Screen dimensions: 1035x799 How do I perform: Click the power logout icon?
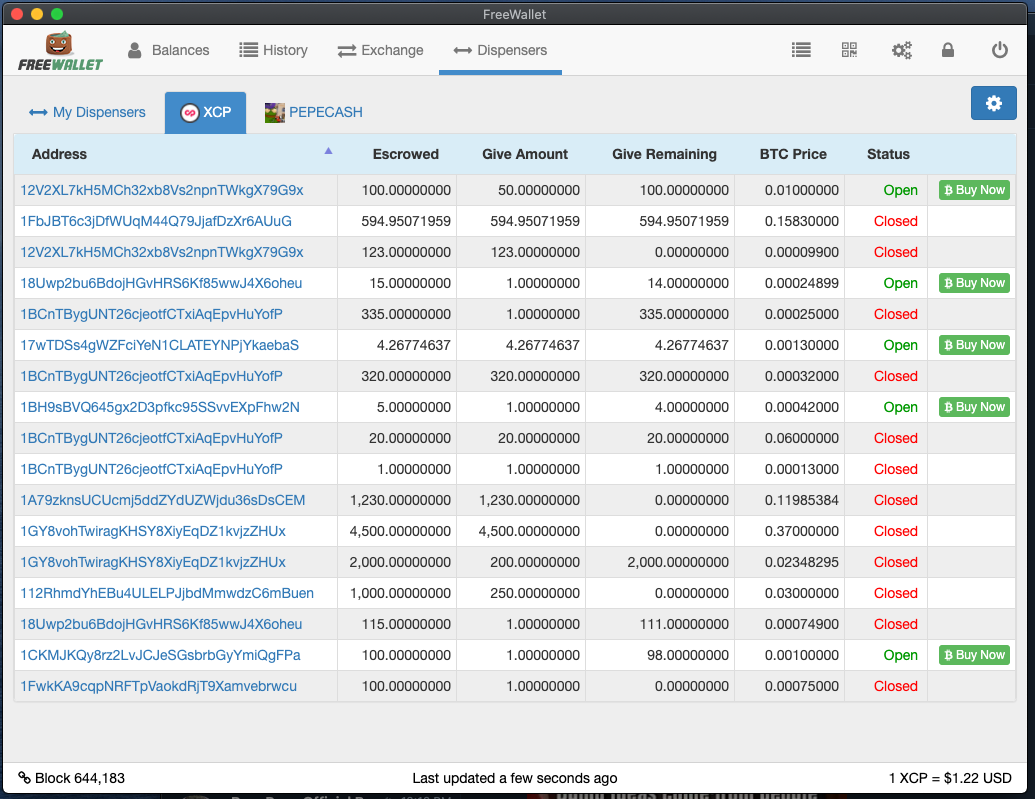(999, 50)
